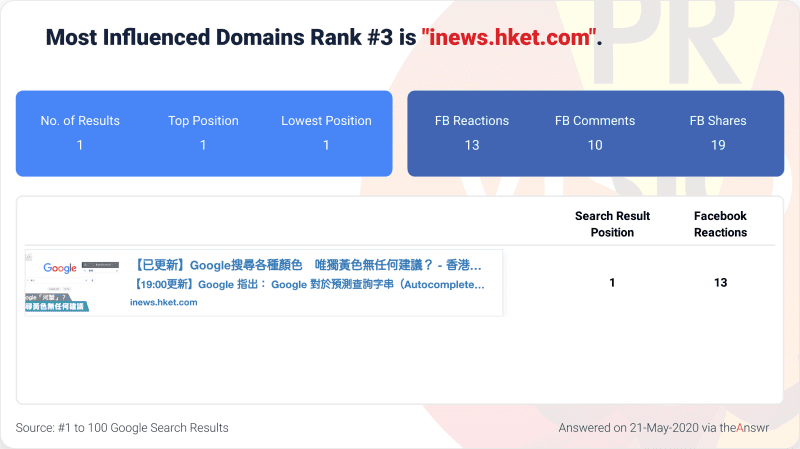Select the "inews.hket.com" text in the red headline

point(509,37)
